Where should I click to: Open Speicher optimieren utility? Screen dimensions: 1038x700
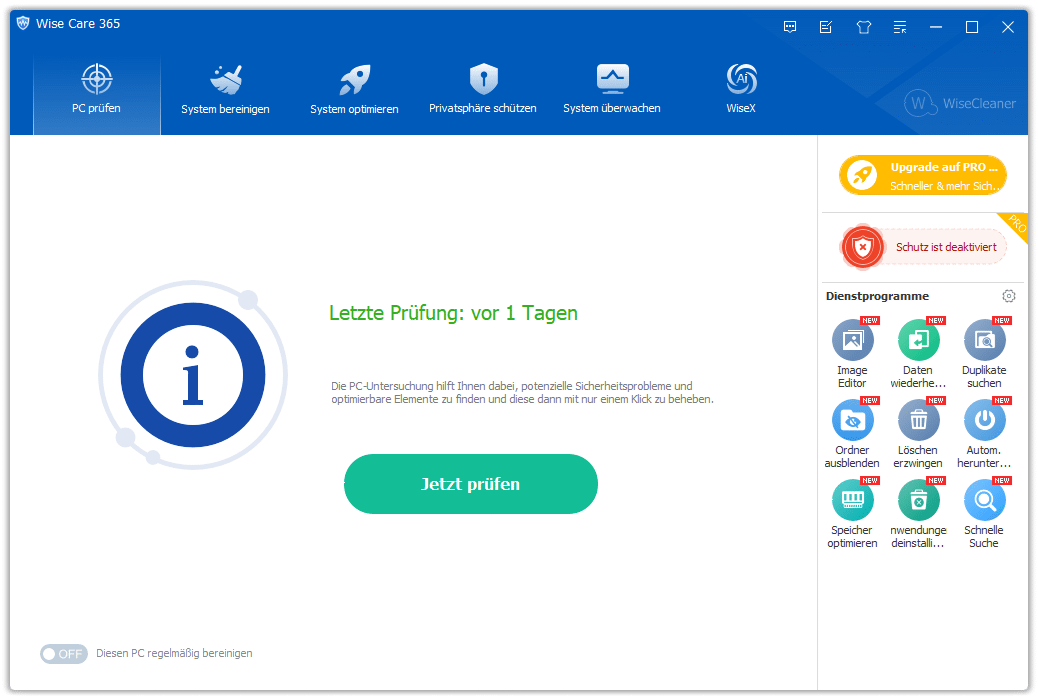[853, 514]
